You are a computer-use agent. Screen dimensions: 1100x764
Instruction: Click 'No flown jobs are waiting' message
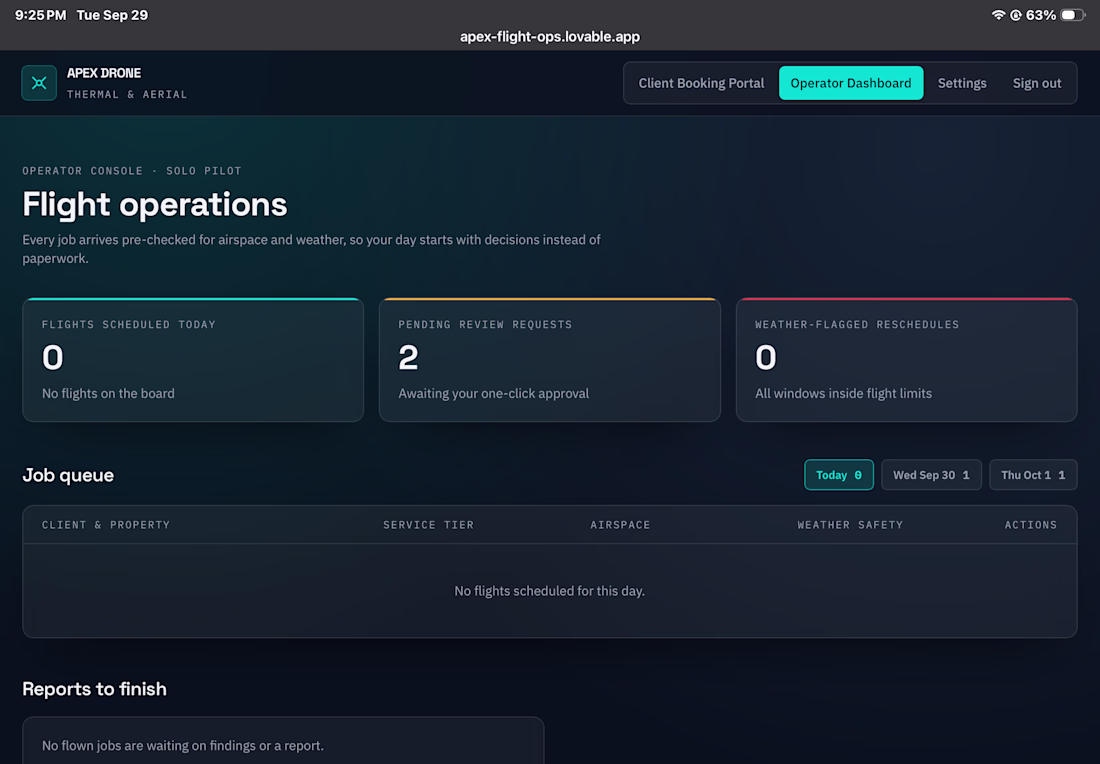(182, 746)
